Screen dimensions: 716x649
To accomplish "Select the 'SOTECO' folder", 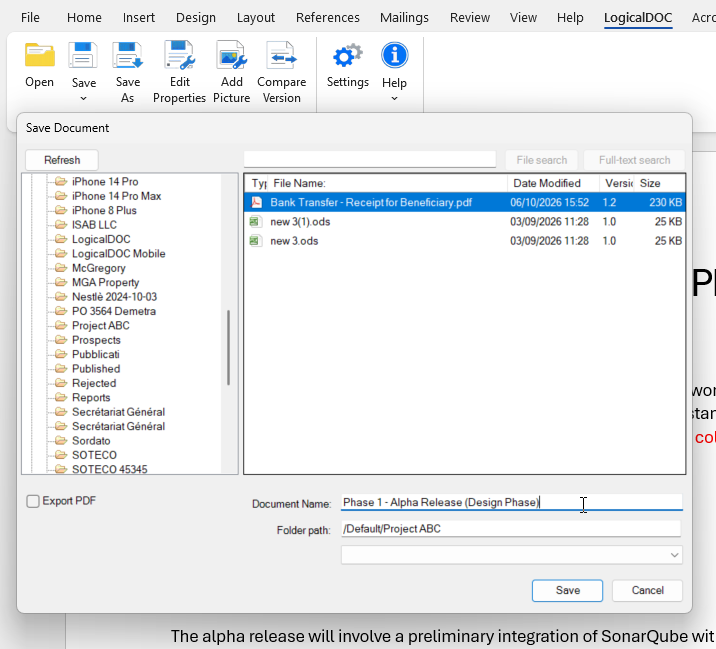I will pos(95,455).
